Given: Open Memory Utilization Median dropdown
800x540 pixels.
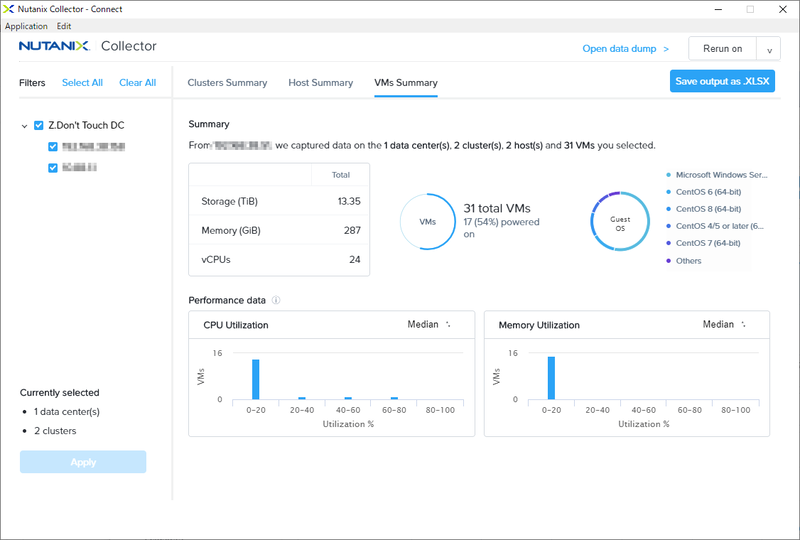Looking at the screenshot, I should coord(724,325).
